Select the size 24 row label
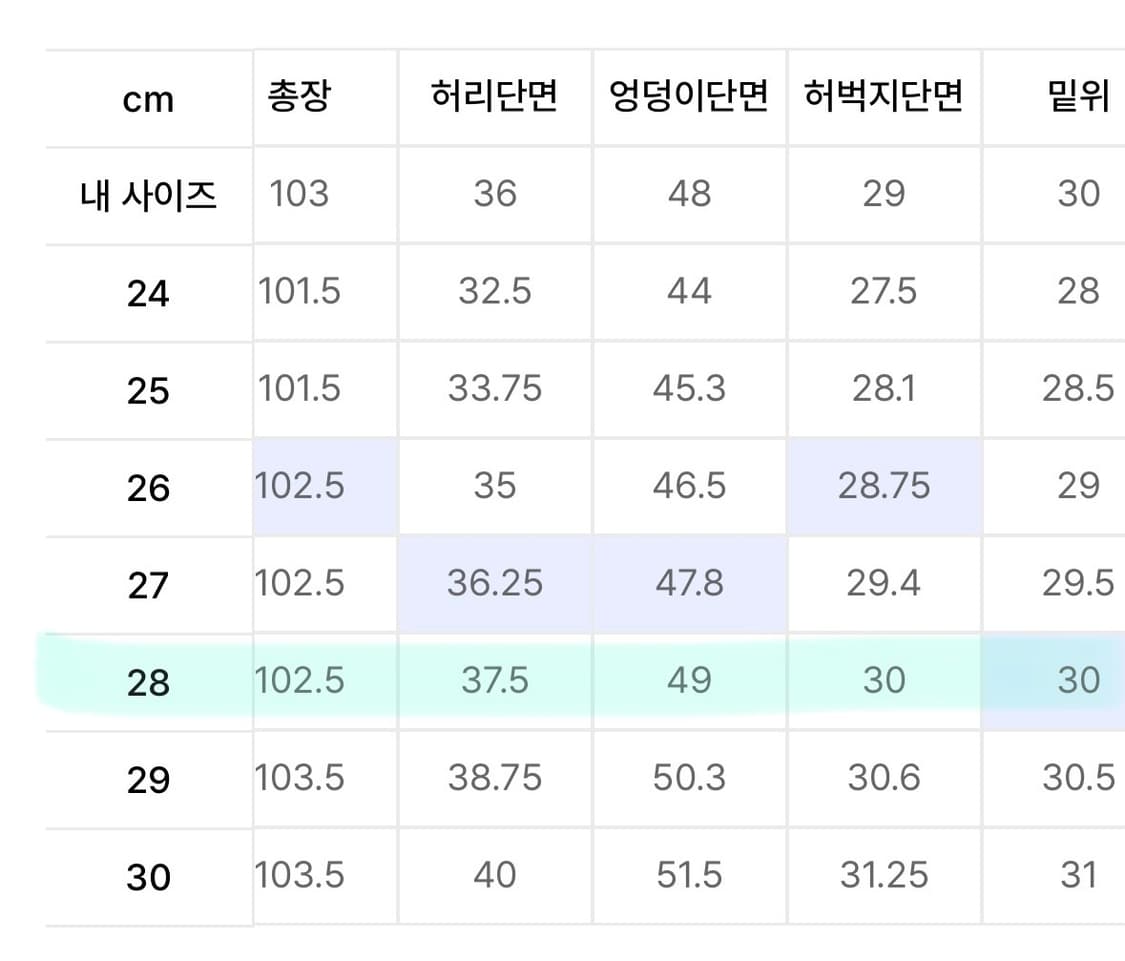This screenshot has height=961, width=1125. [148, 292]
